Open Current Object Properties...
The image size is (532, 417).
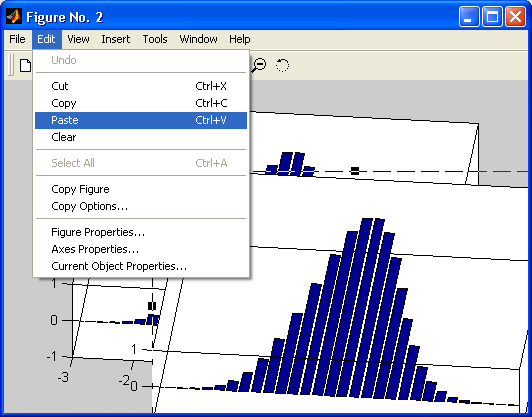141,266
